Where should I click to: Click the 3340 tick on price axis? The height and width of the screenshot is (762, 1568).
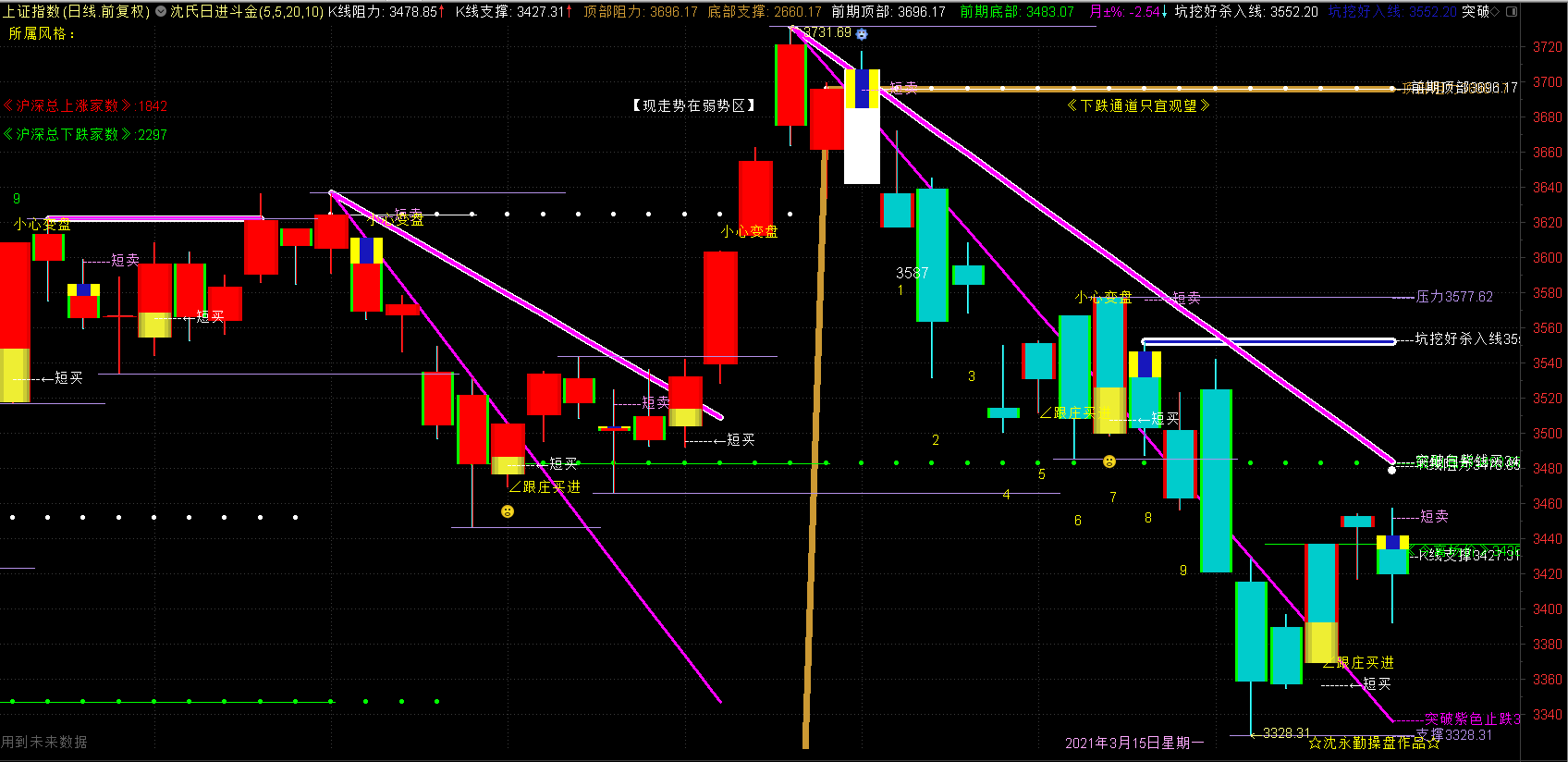(x=1548, y=715)
